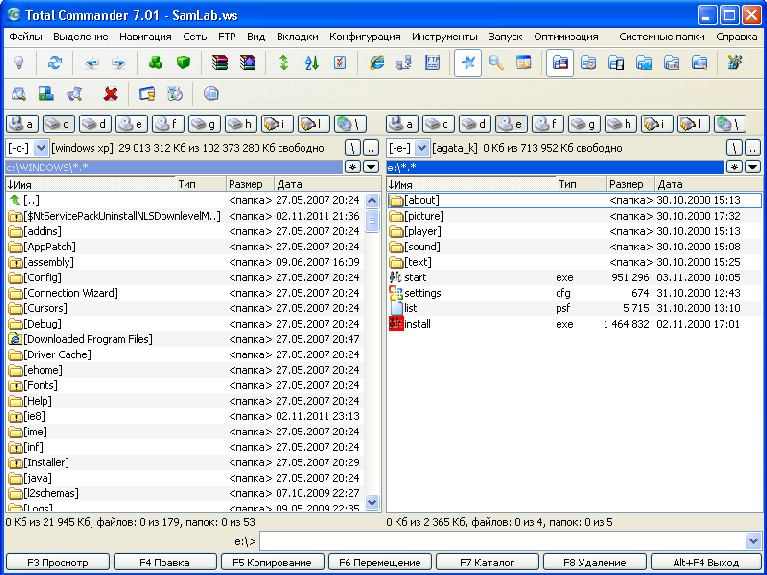Click the magnifier icon in second toolbar row
Image resolution: width=767 pixels, height=575 pixels.
19,93
